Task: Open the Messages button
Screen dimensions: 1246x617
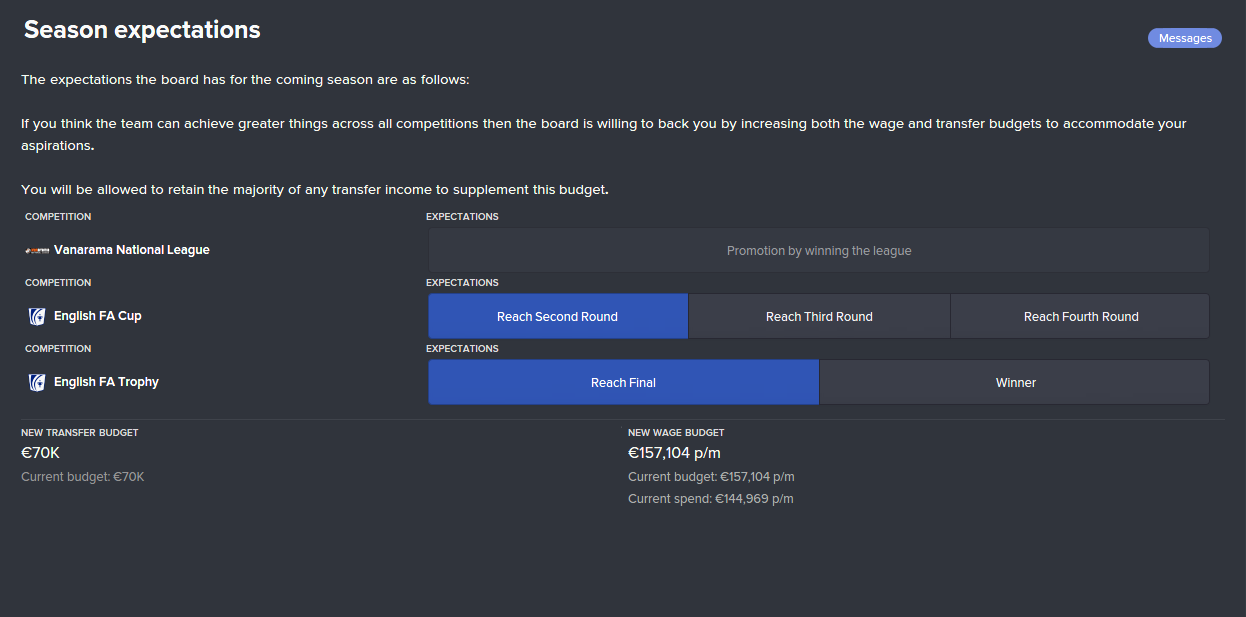Action: point(1184,38)
